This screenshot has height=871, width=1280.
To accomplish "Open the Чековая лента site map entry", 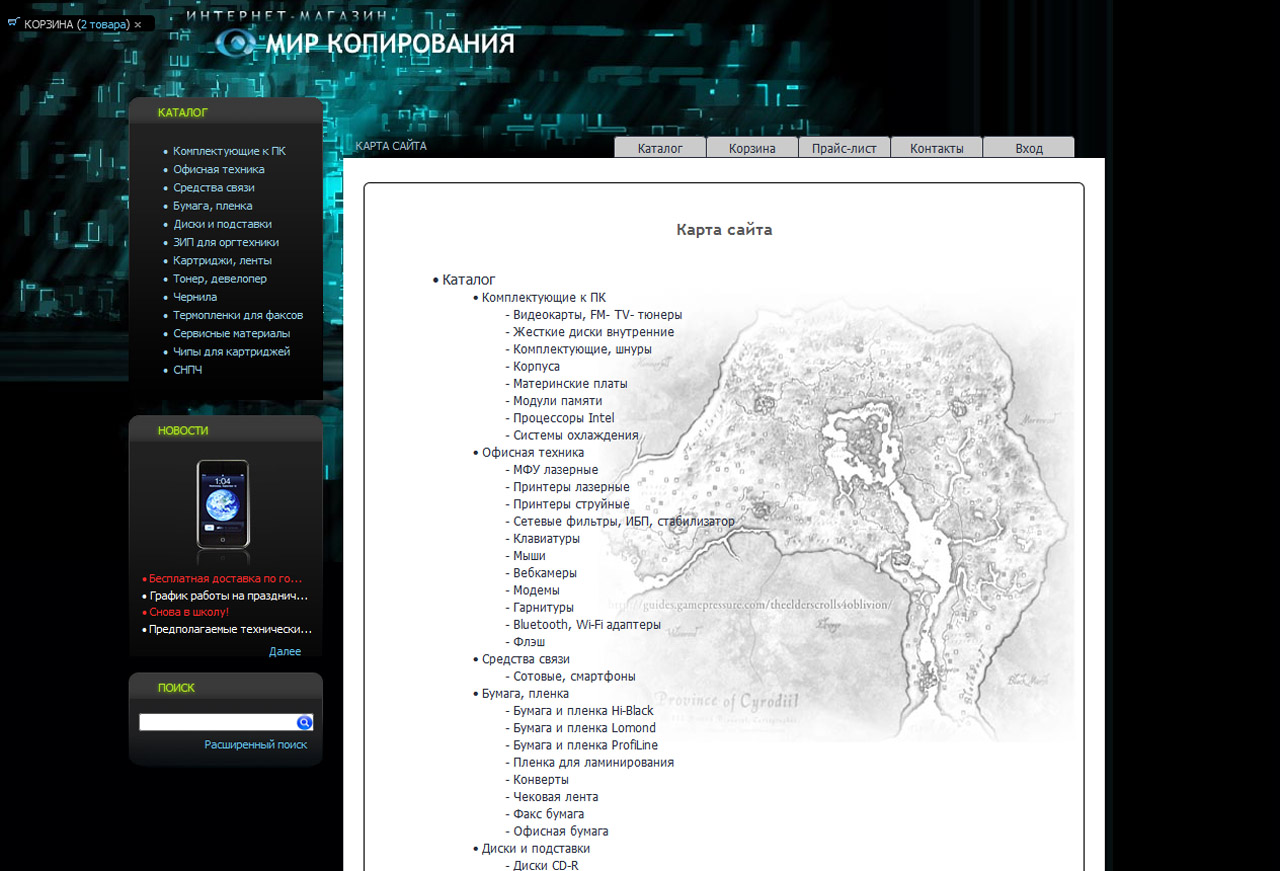I will click(x=555, y=797).
